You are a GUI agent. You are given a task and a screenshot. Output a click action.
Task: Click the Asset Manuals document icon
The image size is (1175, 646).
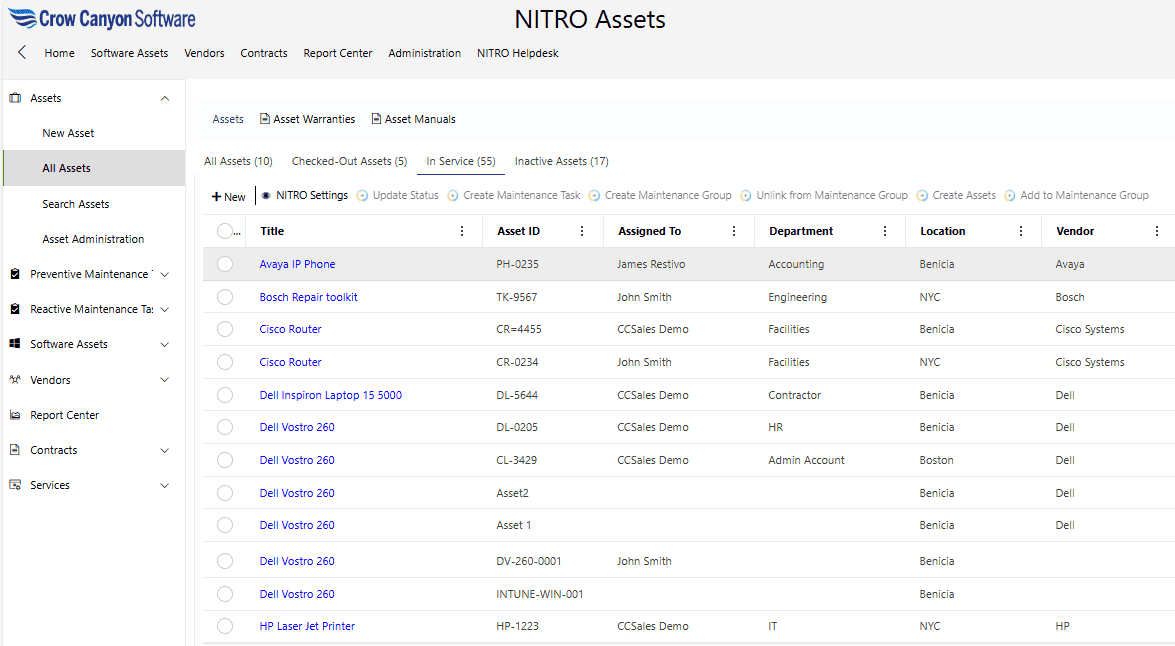(376, 118)
